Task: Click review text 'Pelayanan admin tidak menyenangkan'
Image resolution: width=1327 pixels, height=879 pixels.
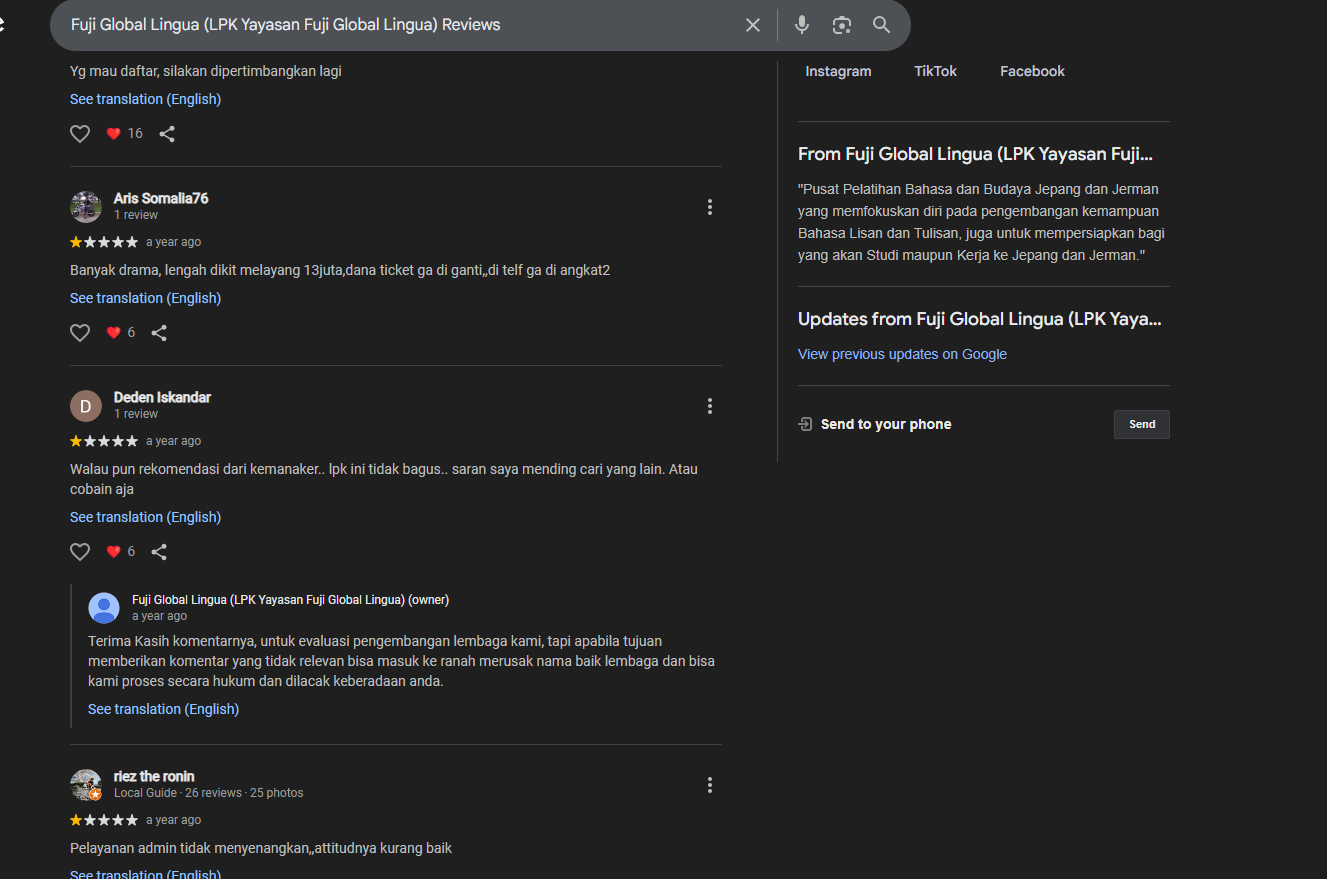Action: coord(261,848)
